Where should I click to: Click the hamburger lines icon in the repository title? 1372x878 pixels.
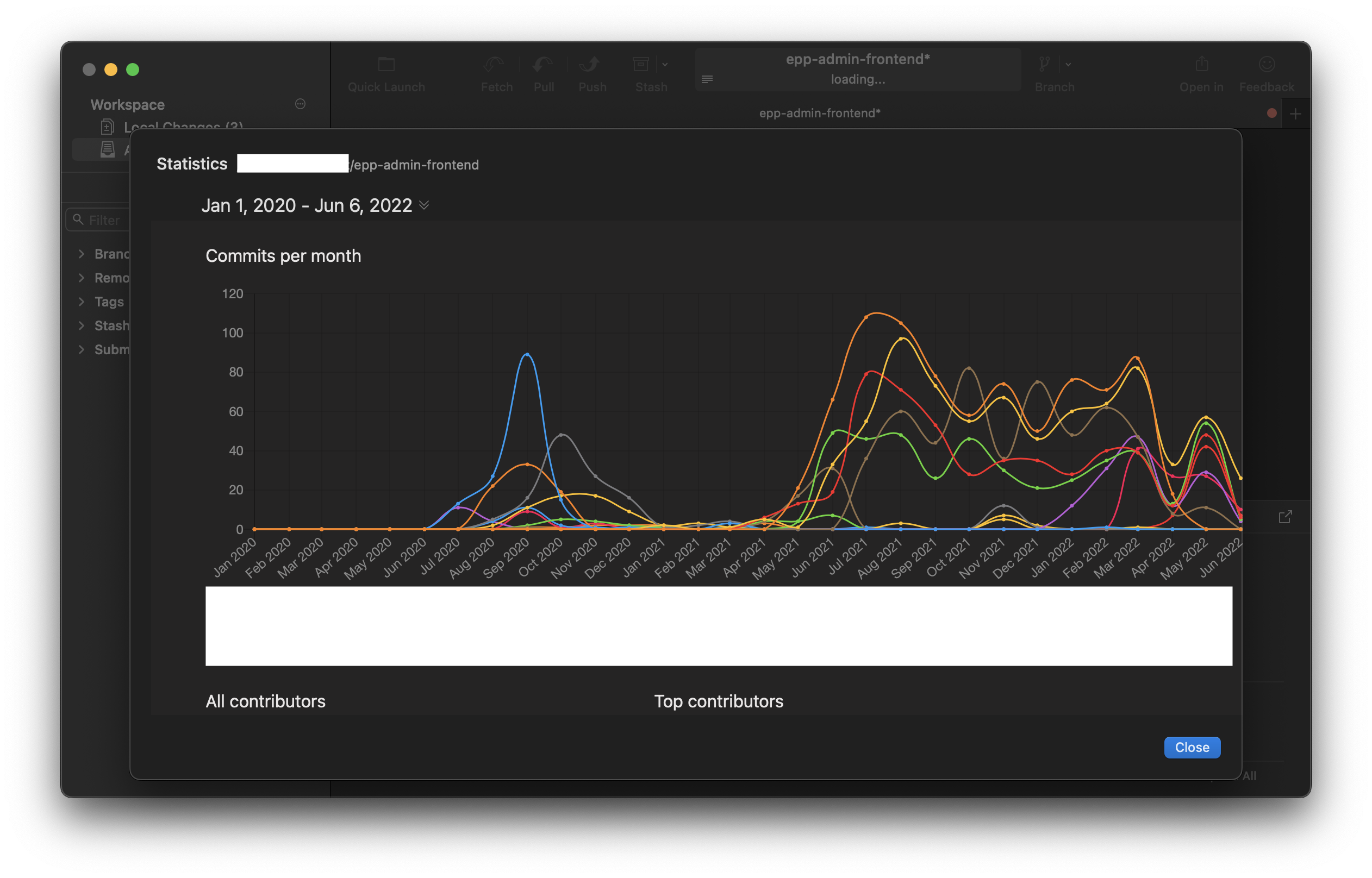(x=707, y=79)
